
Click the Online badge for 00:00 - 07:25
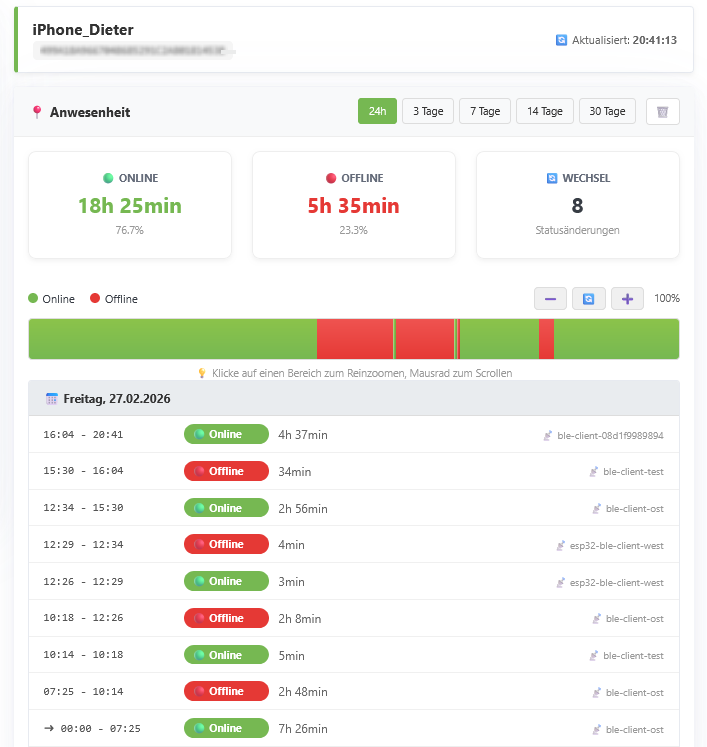(x=226, y=728)
